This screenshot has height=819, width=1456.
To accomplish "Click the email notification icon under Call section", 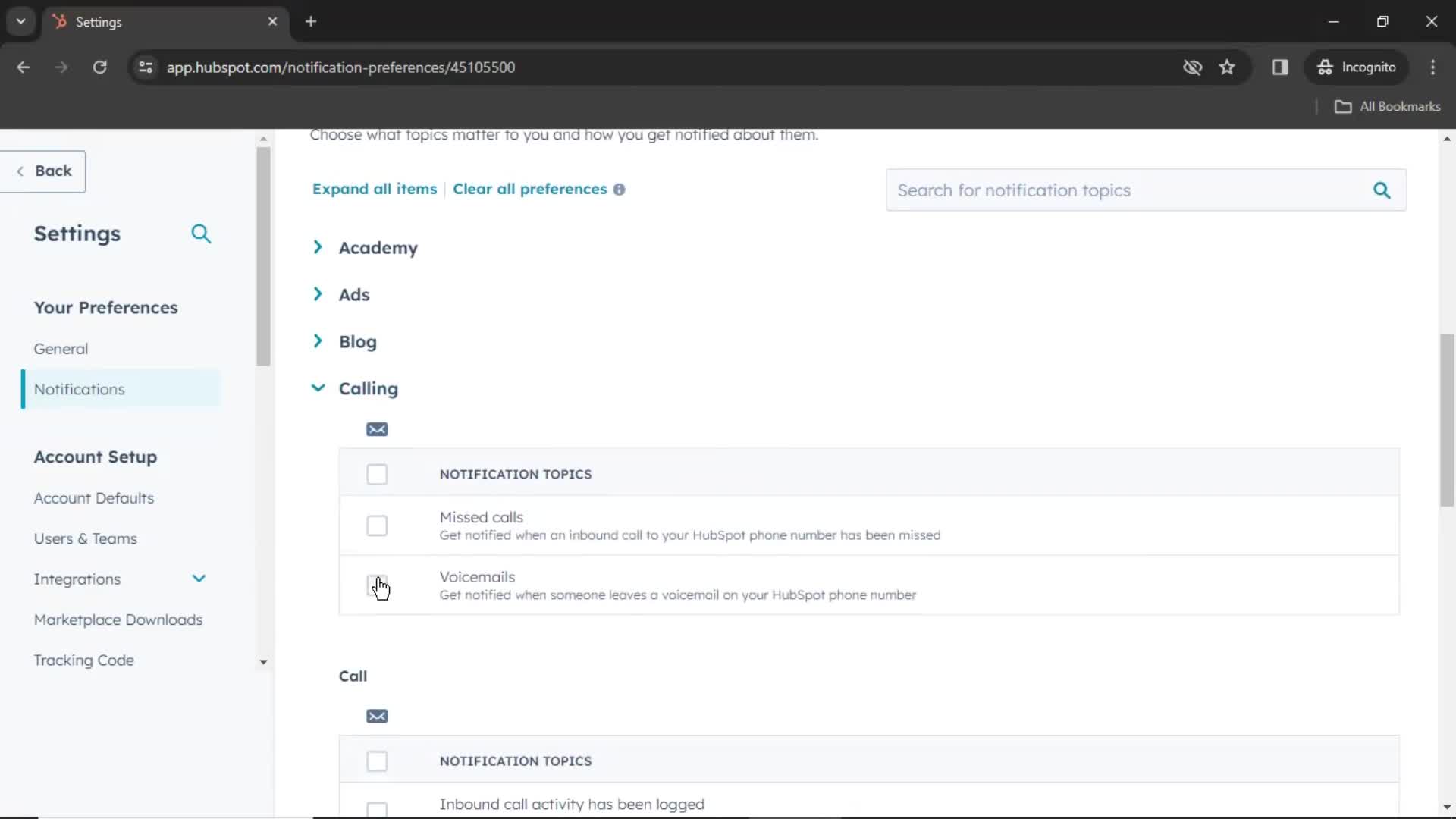I will pos(377,716).
